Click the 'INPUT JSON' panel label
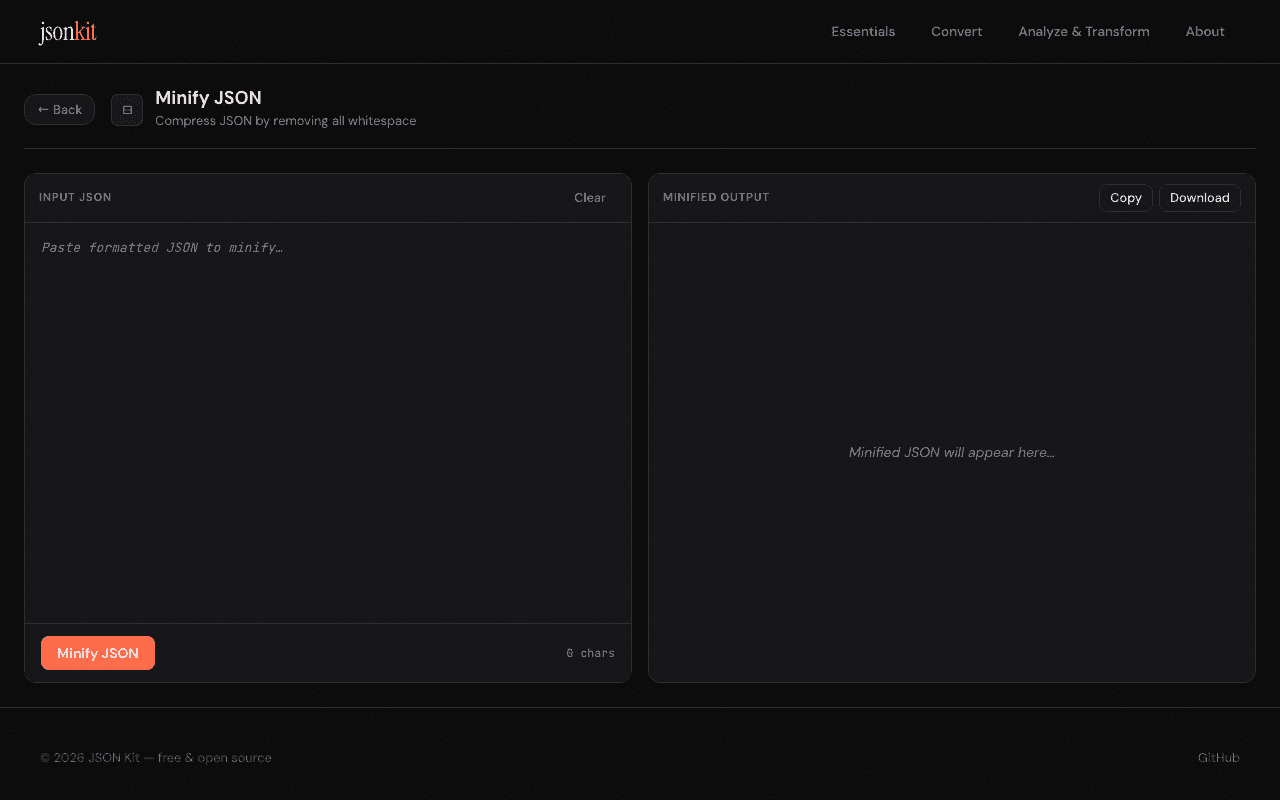 (75, 197)
